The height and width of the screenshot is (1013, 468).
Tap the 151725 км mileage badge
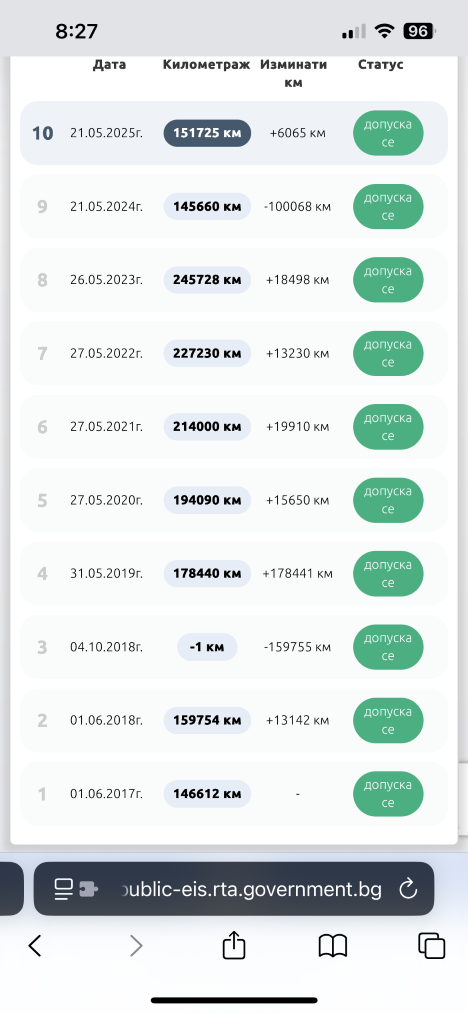point(207,133)
